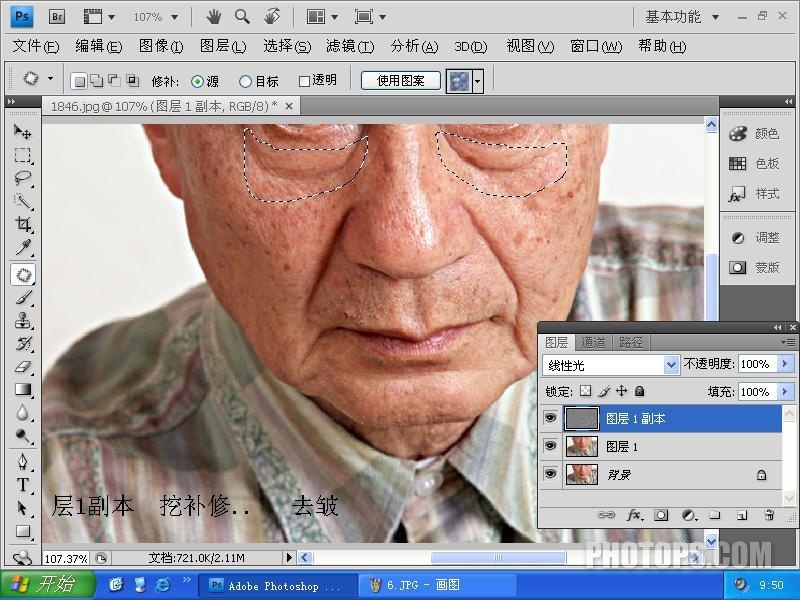Select the Path Selection tool
Screen dimensions: 800x600
22,508
